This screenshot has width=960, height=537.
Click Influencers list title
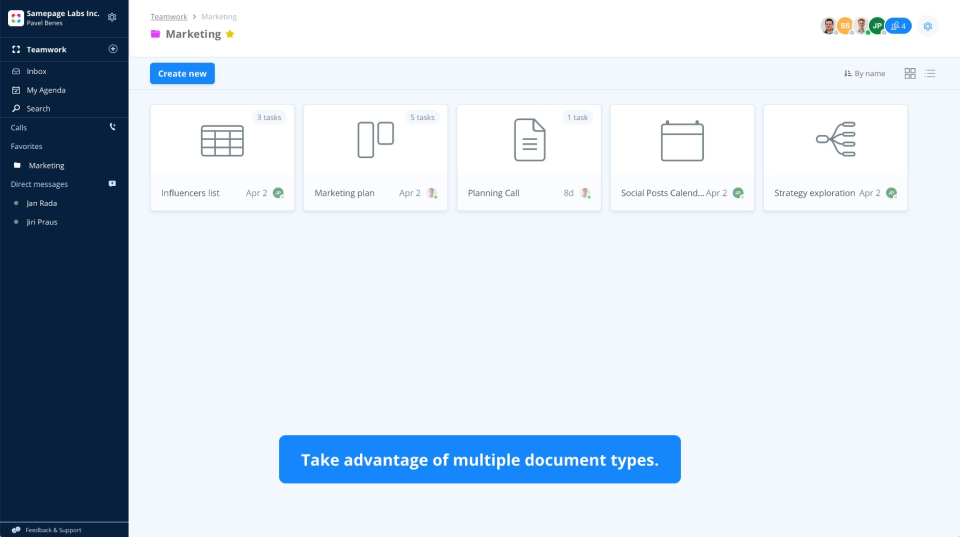coord(190,193)
